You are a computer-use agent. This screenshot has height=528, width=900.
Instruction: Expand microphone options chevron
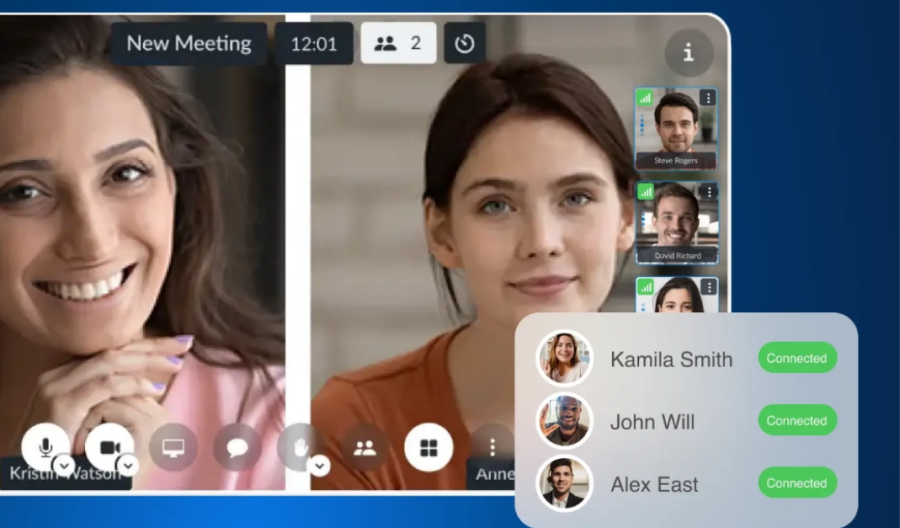click(64, 465)
